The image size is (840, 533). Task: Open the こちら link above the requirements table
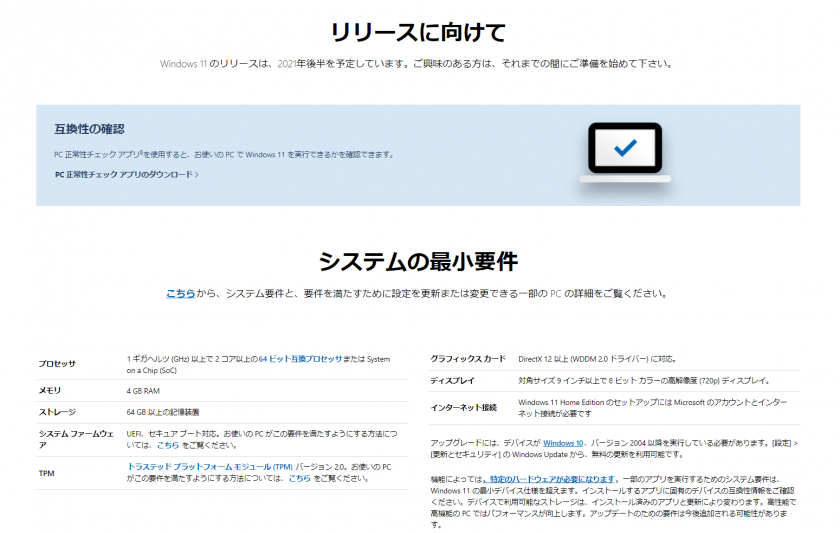(x=180, y=294)
